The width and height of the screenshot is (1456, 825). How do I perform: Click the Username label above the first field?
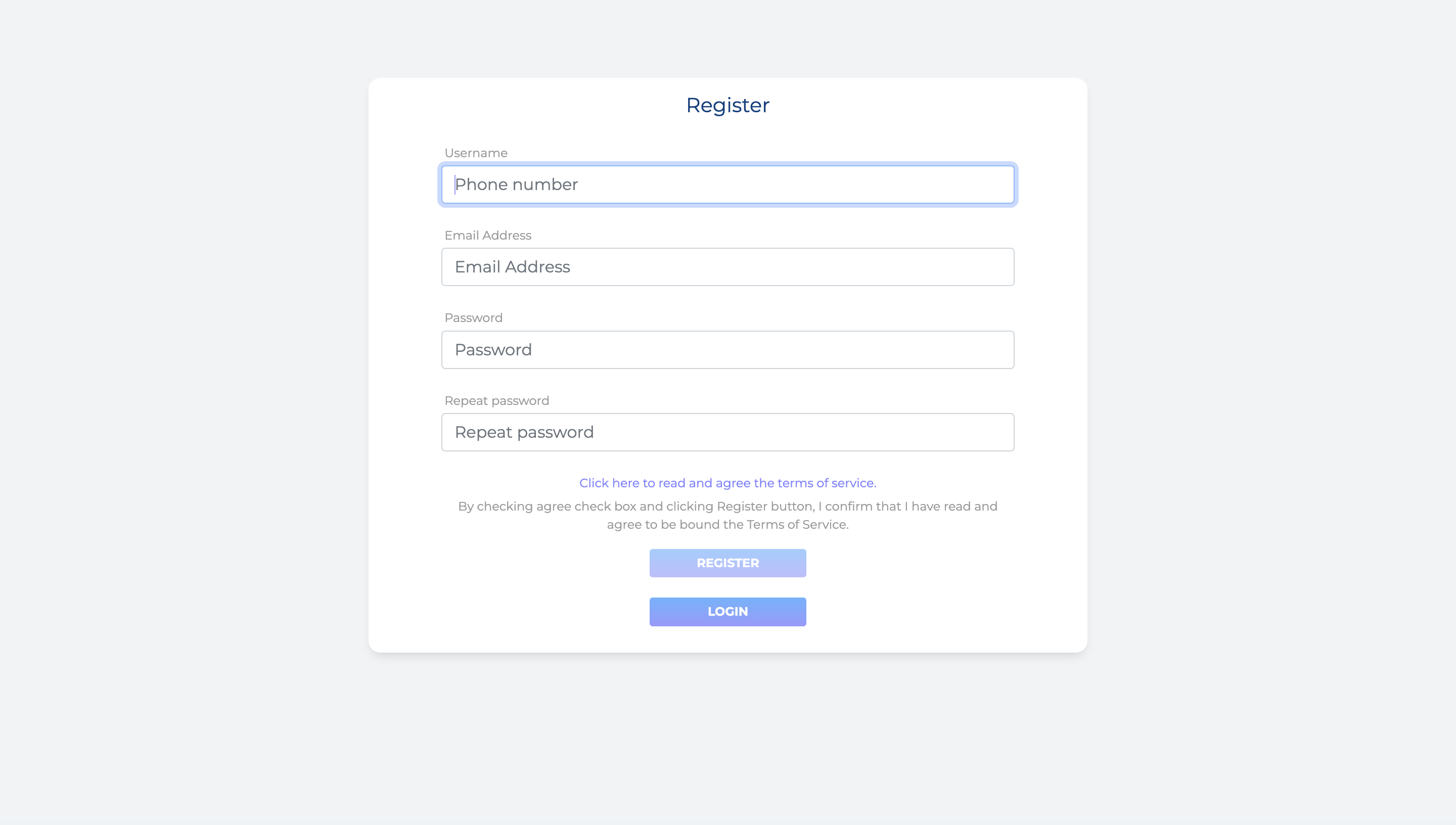[x=476, y=153]
